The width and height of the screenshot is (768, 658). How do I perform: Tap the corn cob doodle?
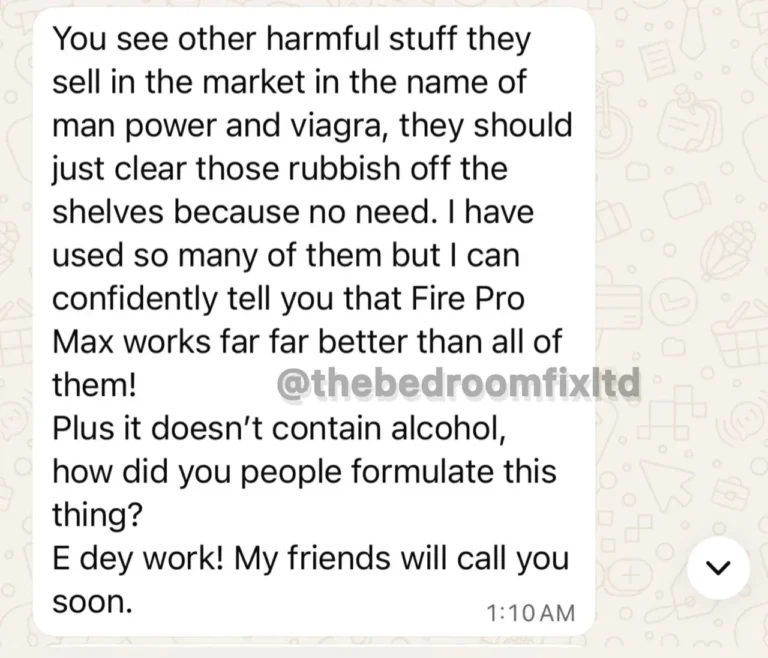727,250
